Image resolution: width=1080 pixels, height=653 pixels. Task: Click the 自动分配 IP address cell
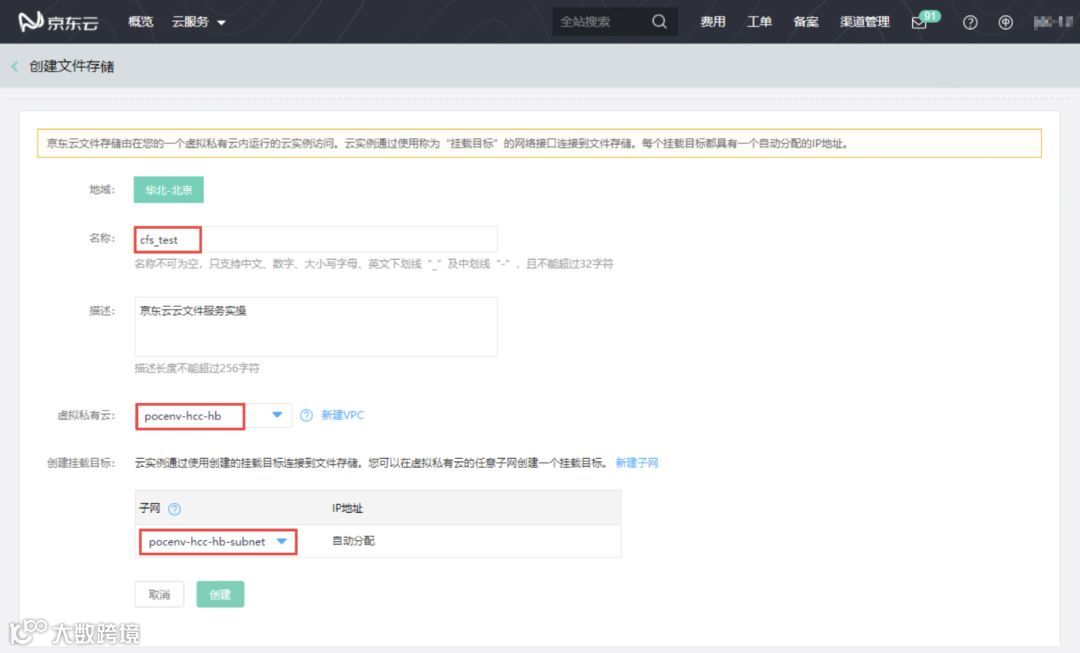pyautogui.click(x=353, y=541)
